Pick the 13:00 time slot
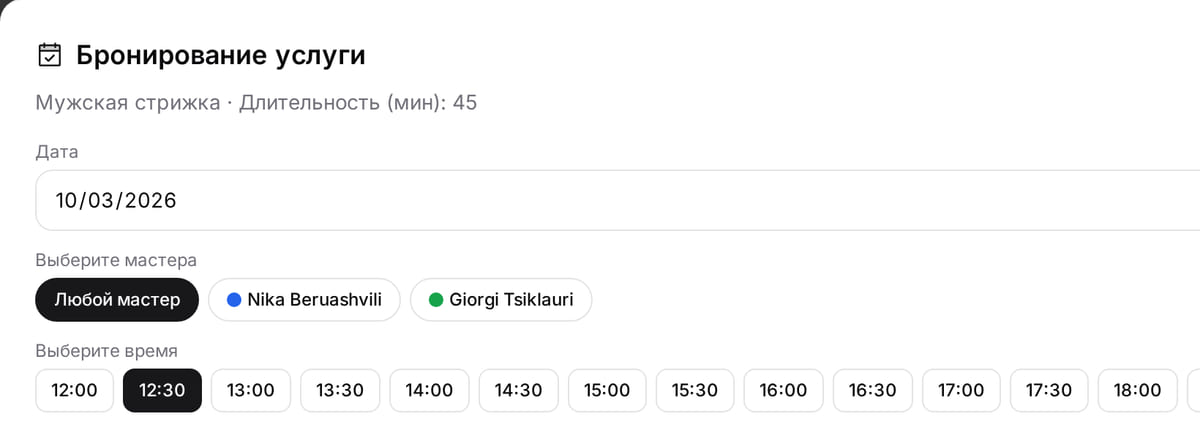 click(x=251, y=390)
